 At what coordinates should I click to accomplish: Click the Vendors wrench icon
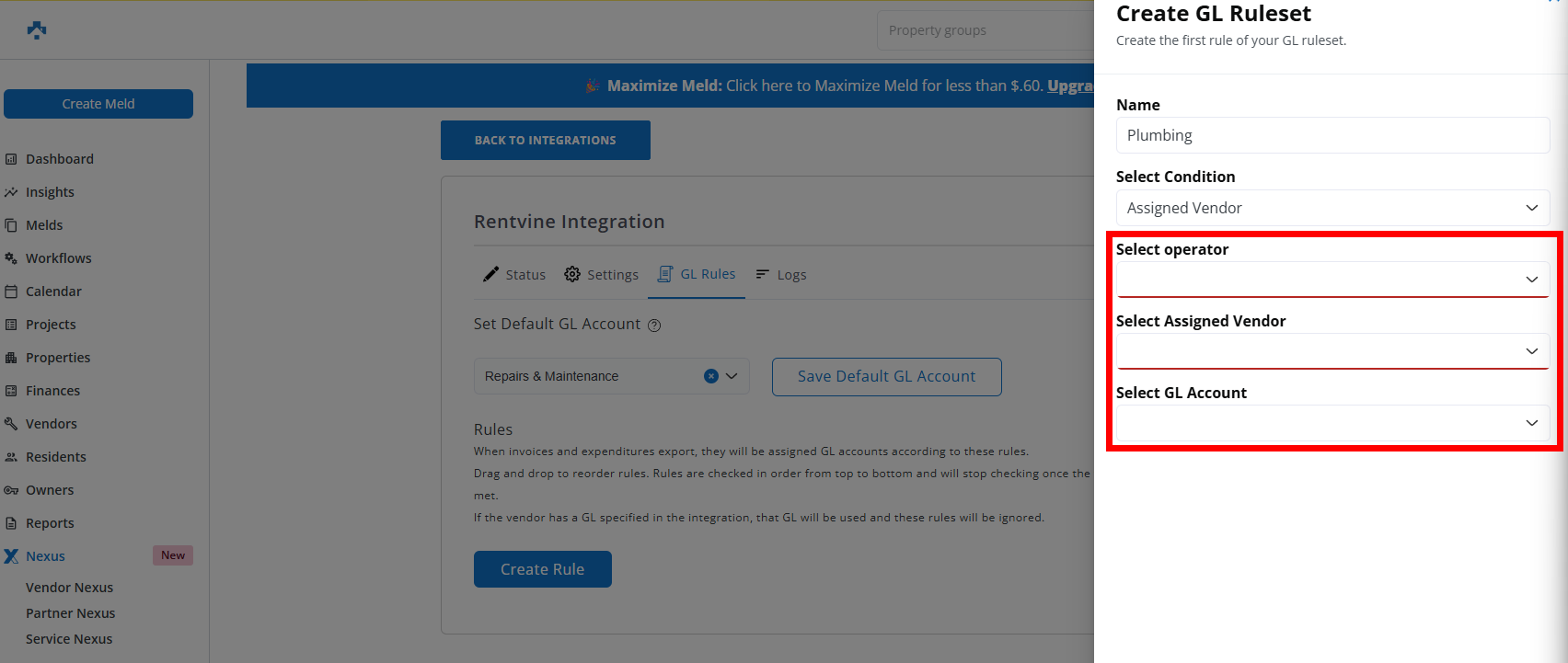pyautogui.click(x=11, y=424)
